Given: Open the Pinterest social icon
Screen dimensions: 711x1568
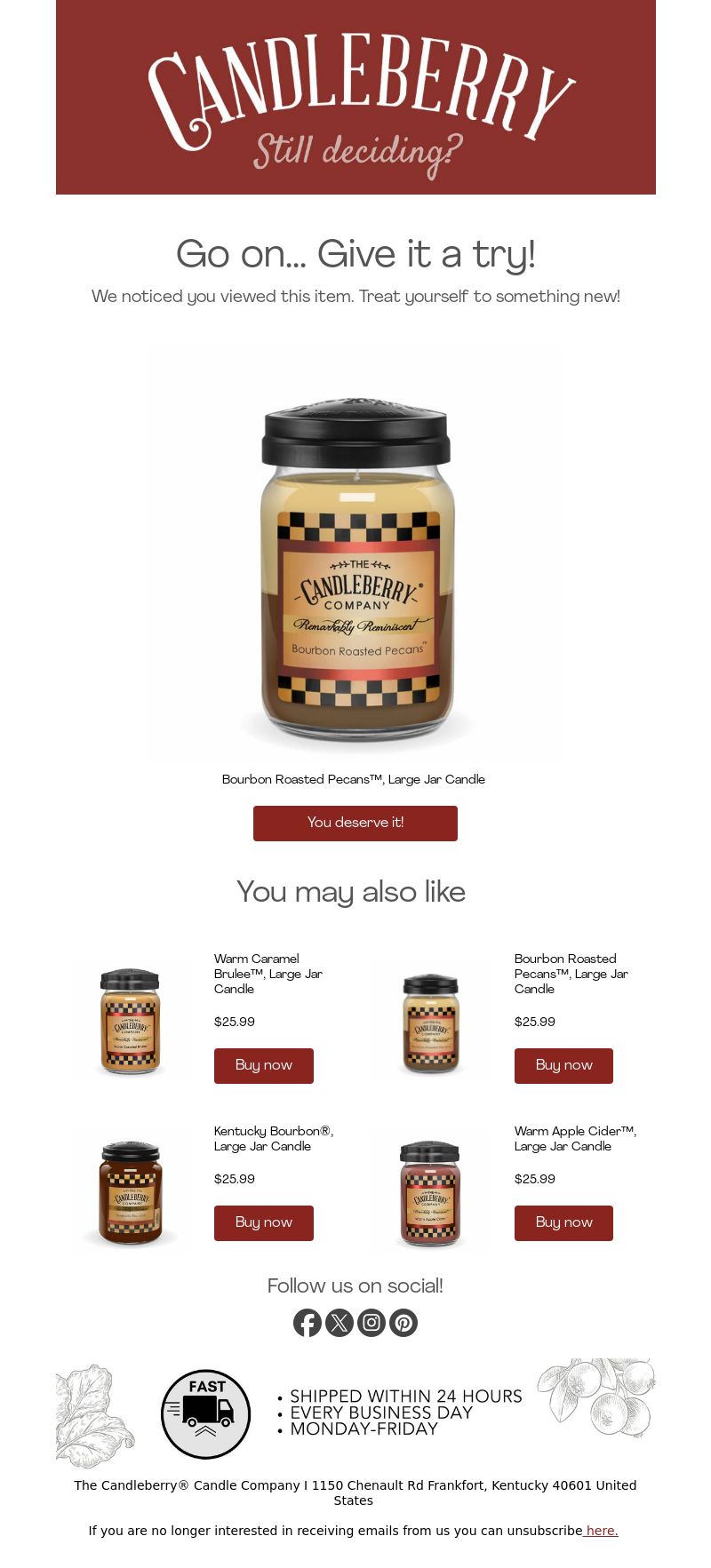Looking at the screenshot, I should pyautogui.click(x=403, y=1323).
